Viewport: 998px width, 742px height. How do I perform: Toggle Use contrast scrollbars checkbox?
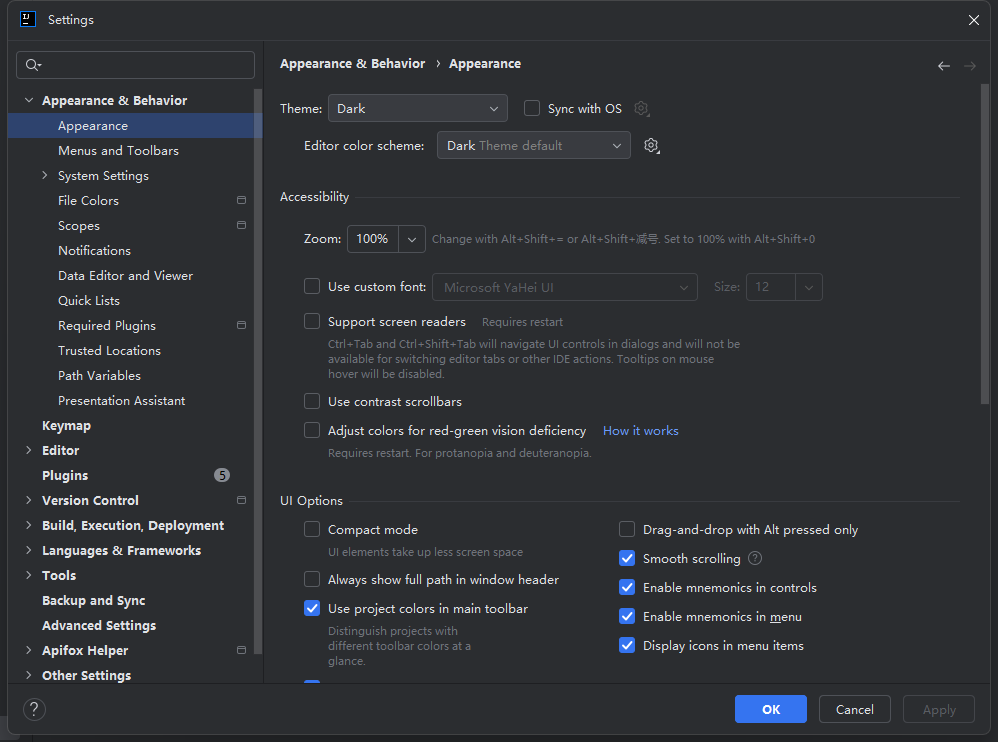[x=312, y=402]
